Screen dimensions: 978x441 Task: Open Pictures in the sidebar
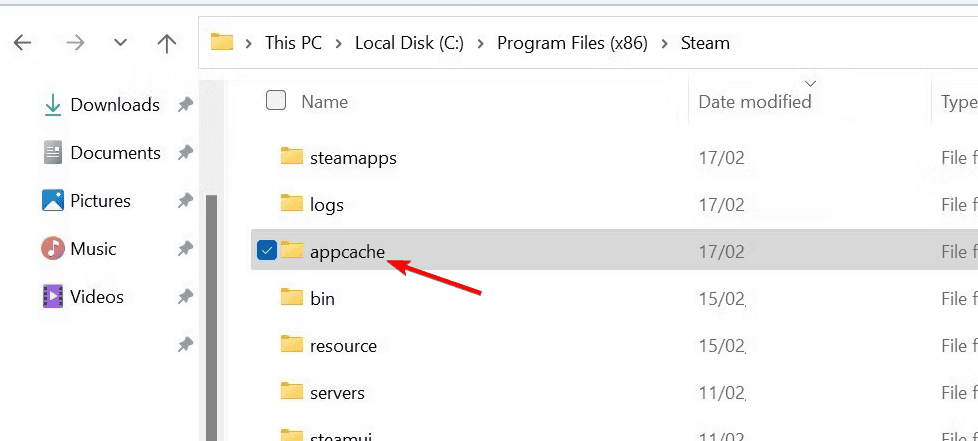(100, 201)
